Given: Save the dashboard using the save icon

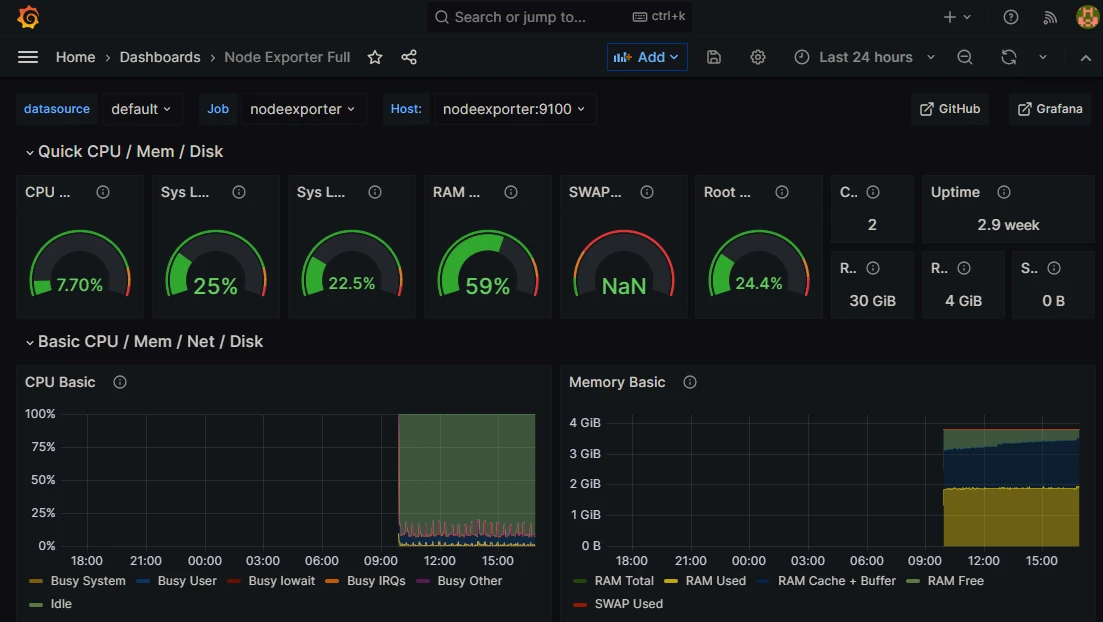Looking at the screenshot, I should [x=713, y=57].
